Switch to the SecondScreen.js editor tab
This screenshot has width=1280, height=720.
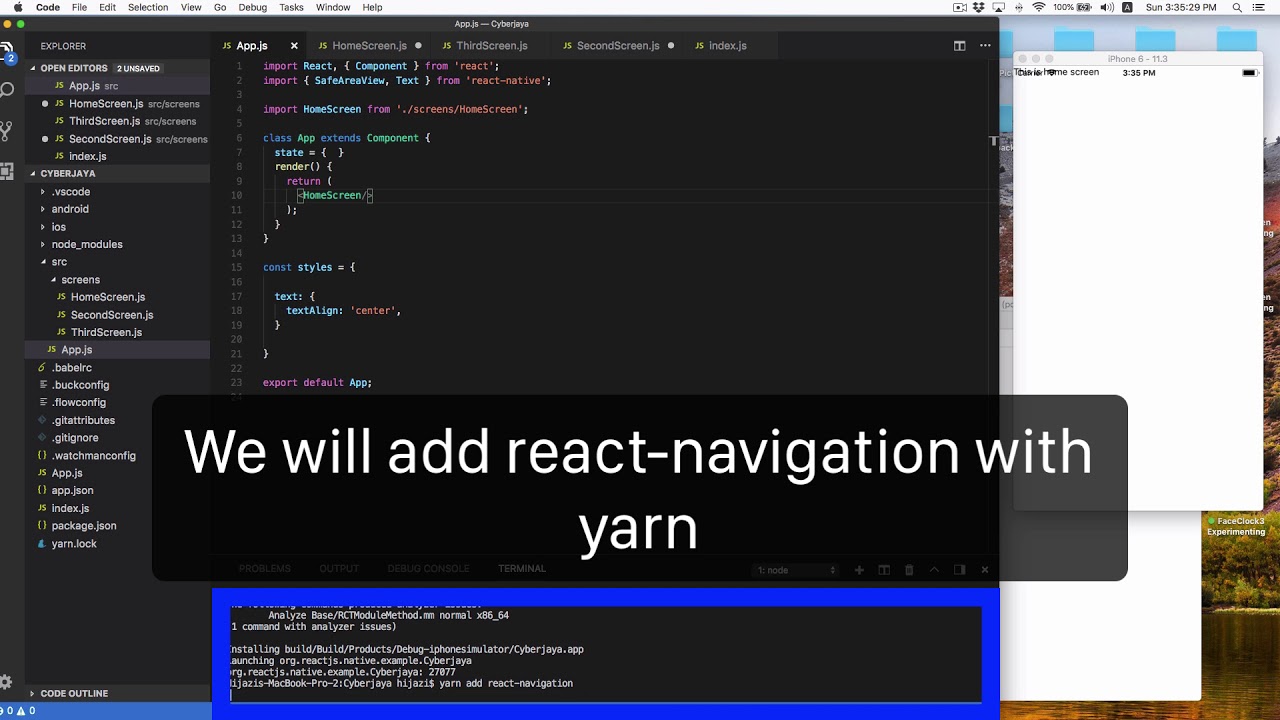point(618,46)
